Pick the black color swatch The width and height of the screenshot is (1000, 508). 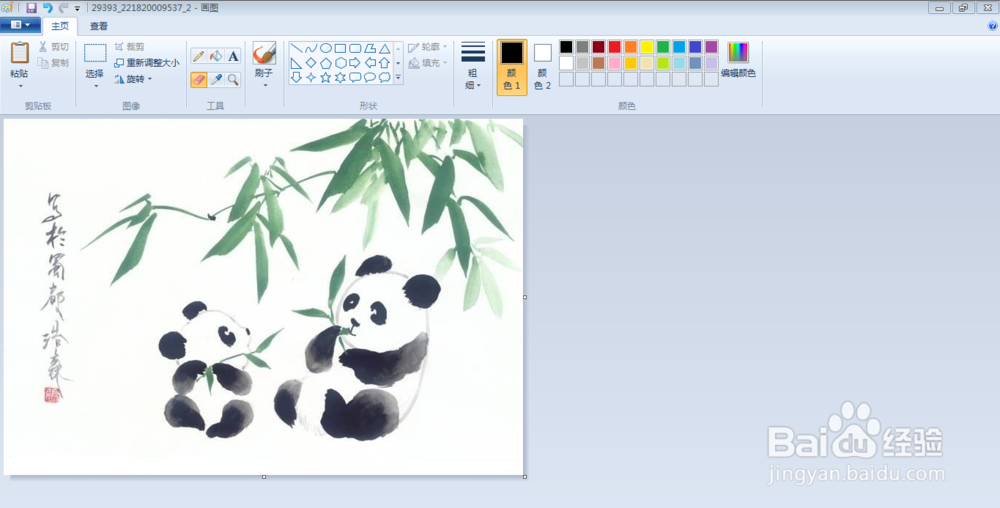(x=566, y=47)
